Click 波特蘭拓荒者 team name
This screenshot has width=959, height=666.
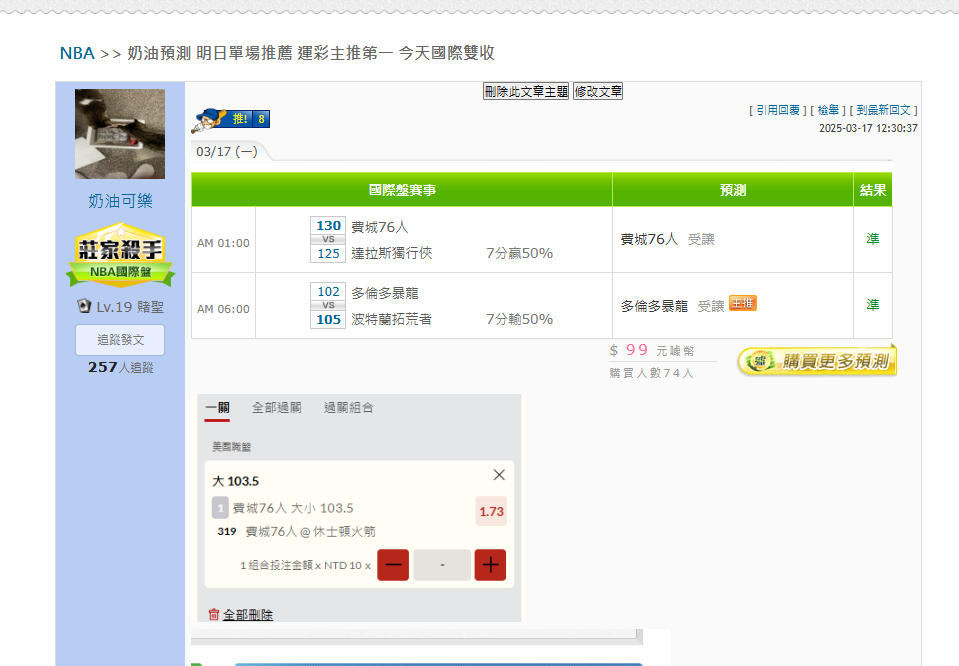coord(391,319)
